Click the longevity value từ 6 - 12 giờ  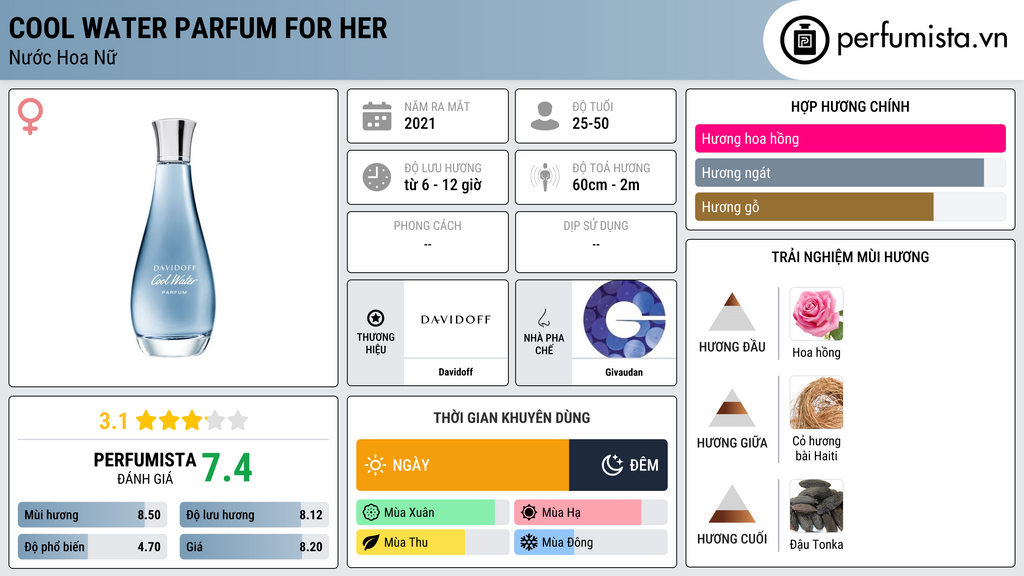coord(443,185)
